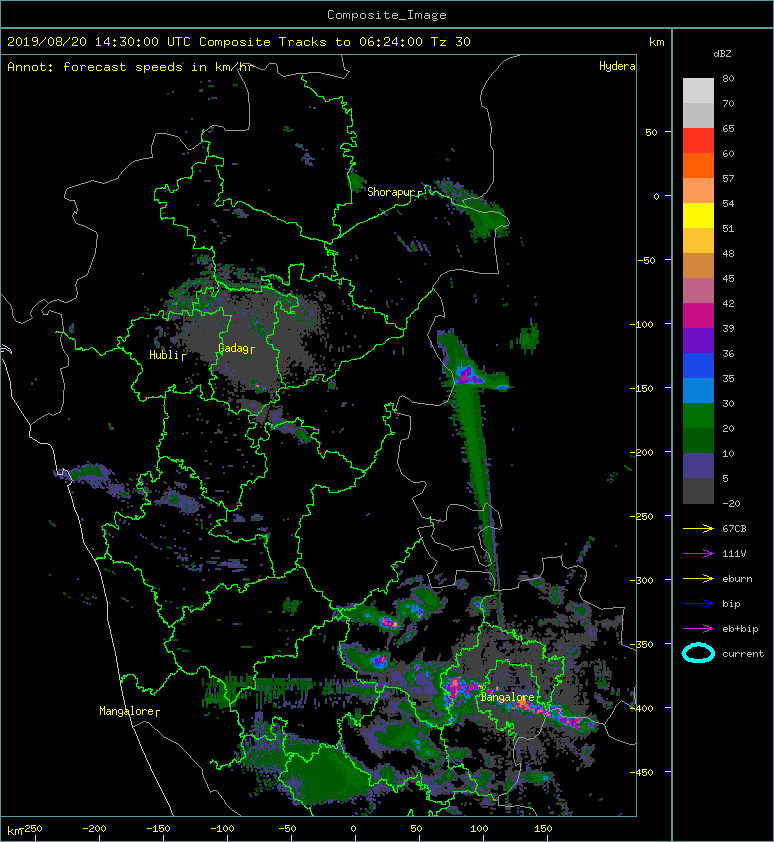
Task: Click the Shorapur city label
Action: pyautogui.click(x=392, y=192)
